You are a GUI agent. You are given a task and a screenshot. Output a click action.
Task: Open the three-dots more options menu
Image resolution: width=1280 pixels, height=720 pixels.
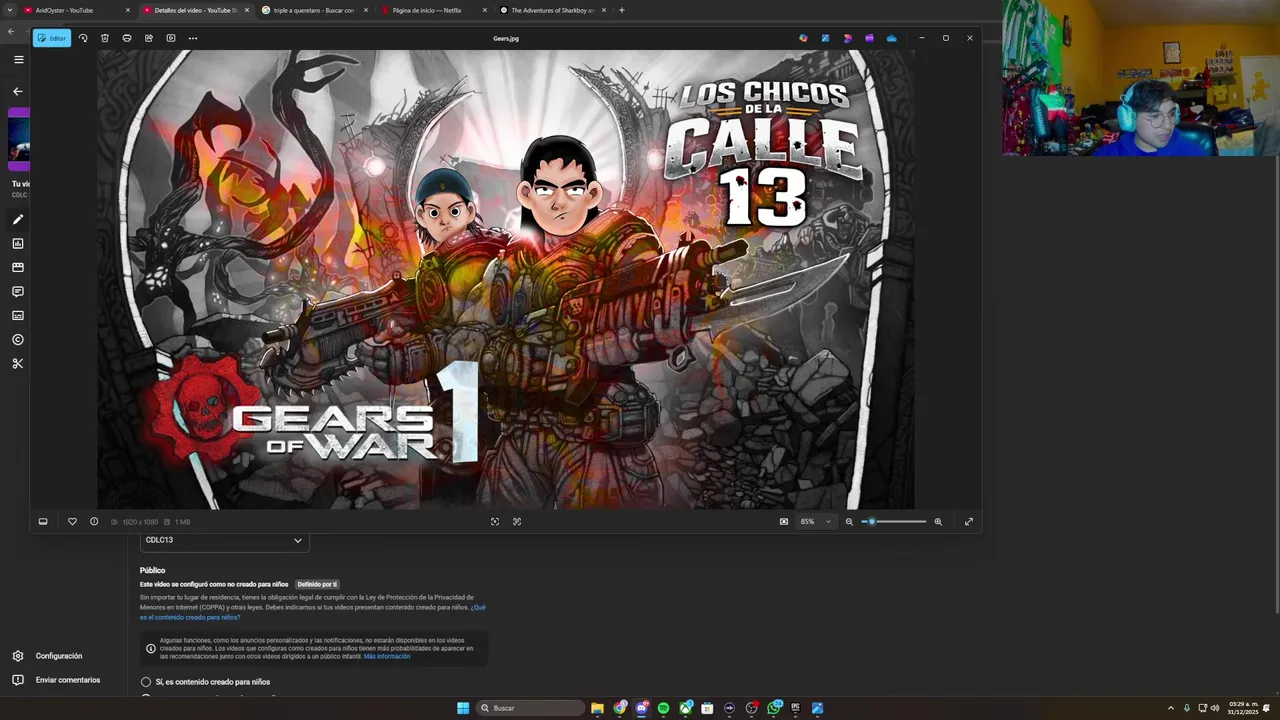tap(193, 38)
